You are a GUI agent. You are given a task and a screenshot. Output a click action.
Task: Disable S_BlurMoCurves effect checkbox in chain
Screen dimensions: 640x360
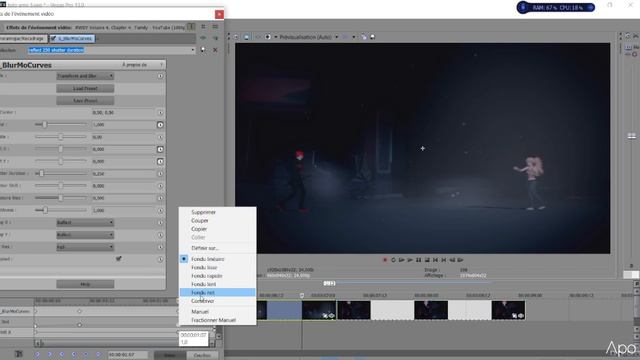(x=53, y=38)
